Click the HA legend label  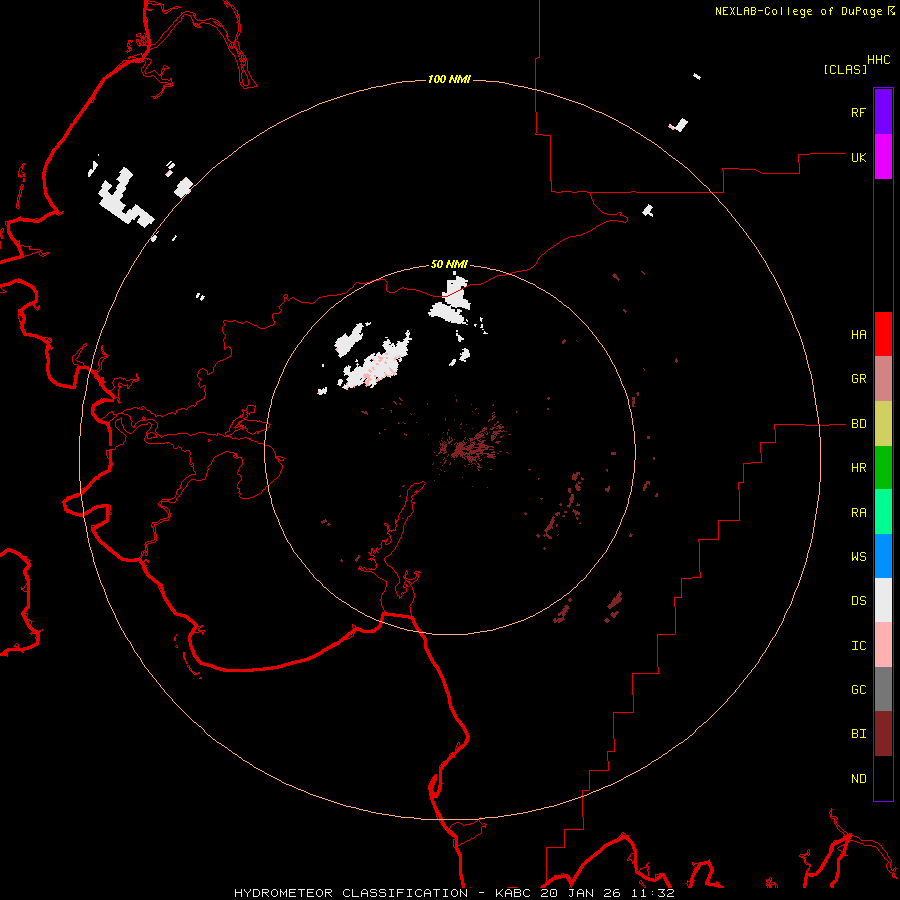[858, 335]
